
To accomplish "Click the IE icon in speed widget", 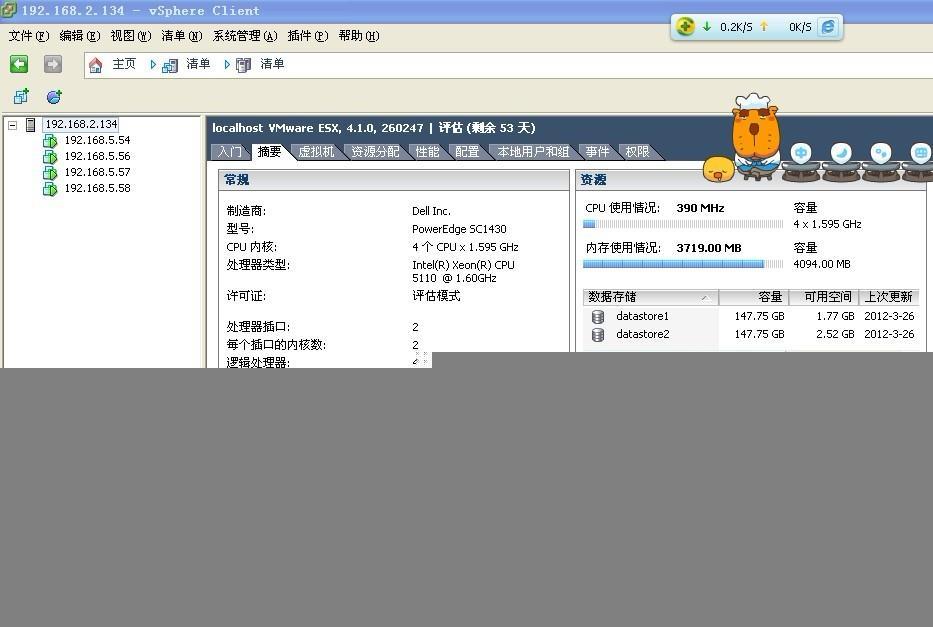I will pos(828,27).
